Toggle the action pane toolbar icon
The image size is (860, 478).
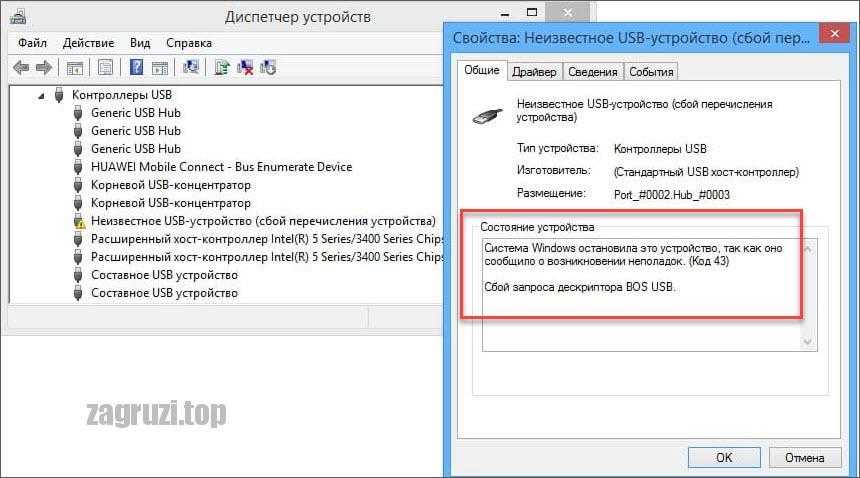click(160, 69)
